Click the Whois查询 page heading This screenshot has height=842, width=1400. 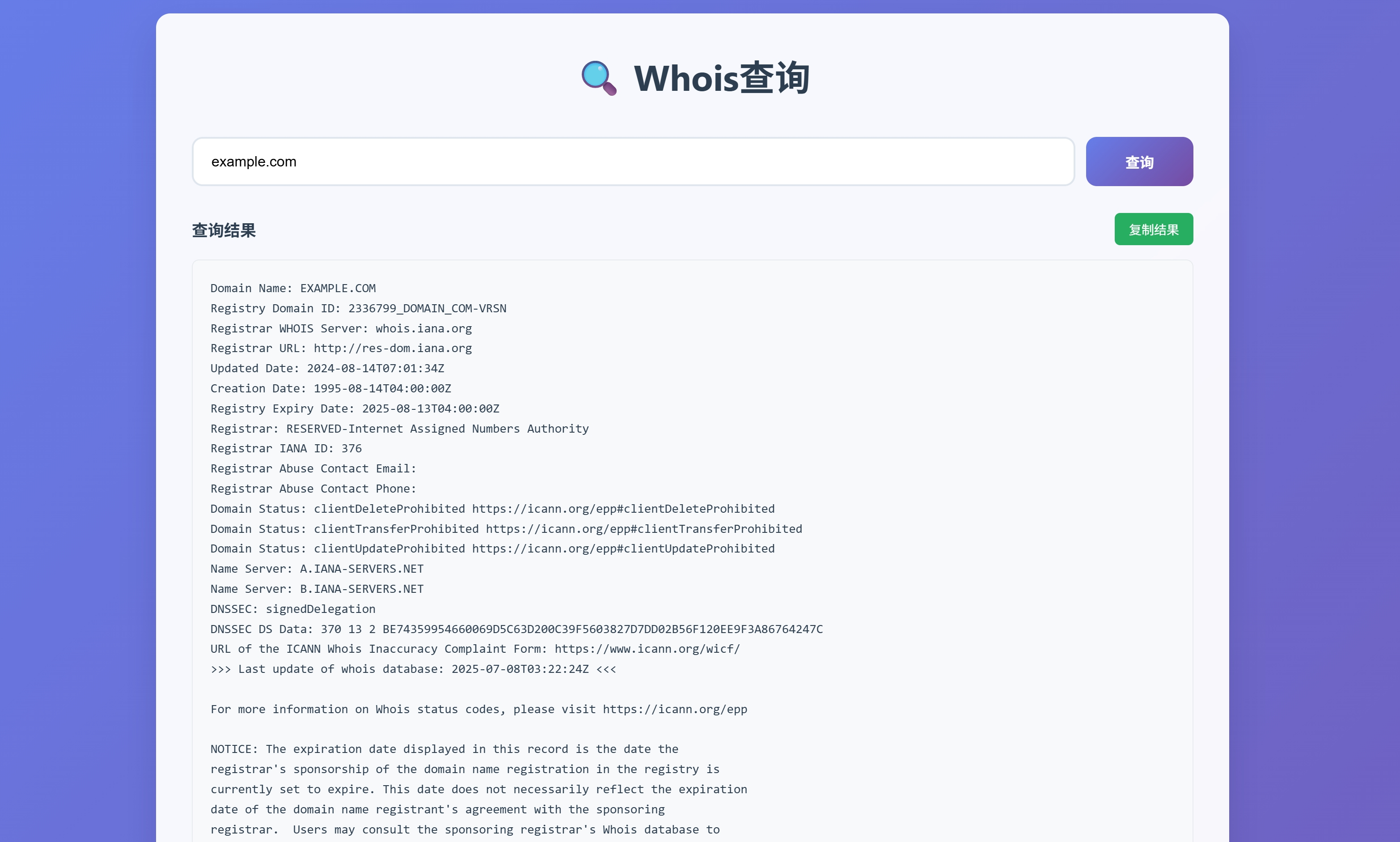tap(721, 78)
